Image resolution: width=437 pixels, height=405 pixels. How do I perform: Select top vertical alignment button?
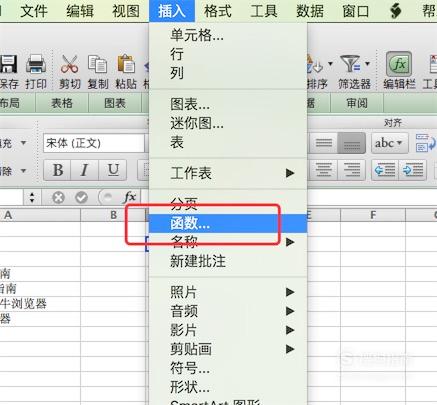[x=324, y=143]
